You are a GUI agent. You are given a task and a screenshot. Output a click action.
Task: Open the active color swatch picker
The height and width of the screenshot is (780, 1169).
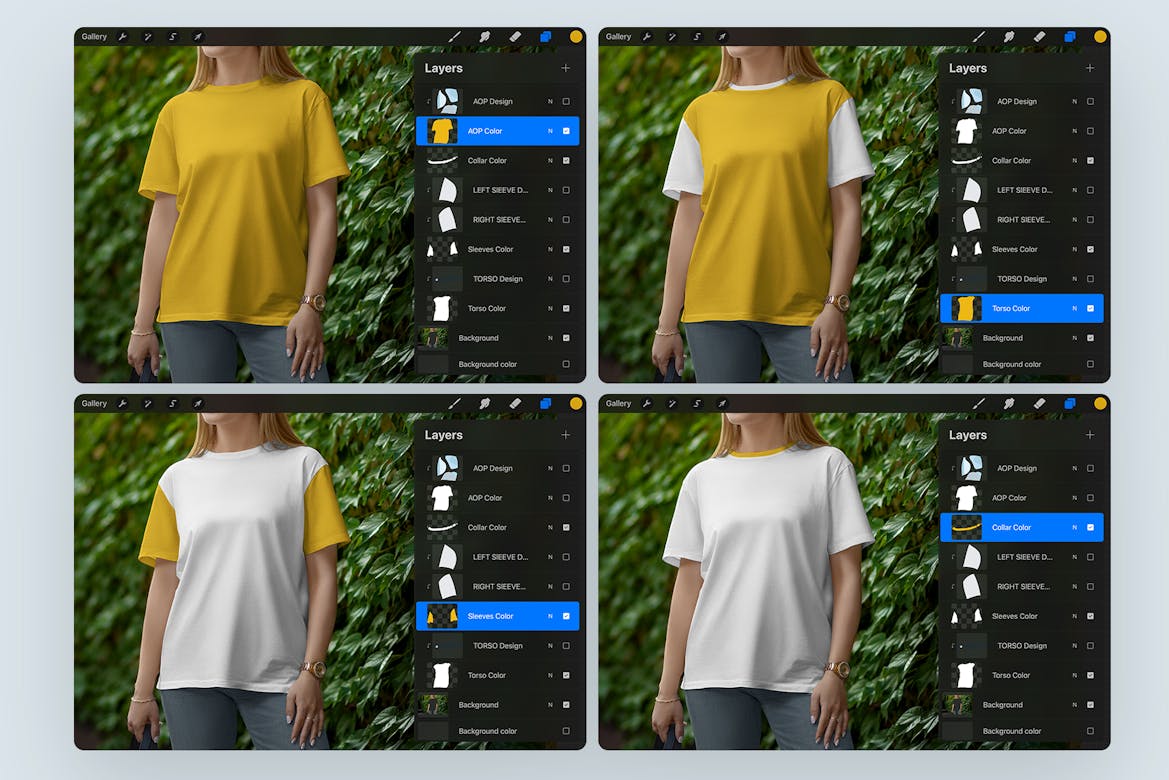point(575,36)
